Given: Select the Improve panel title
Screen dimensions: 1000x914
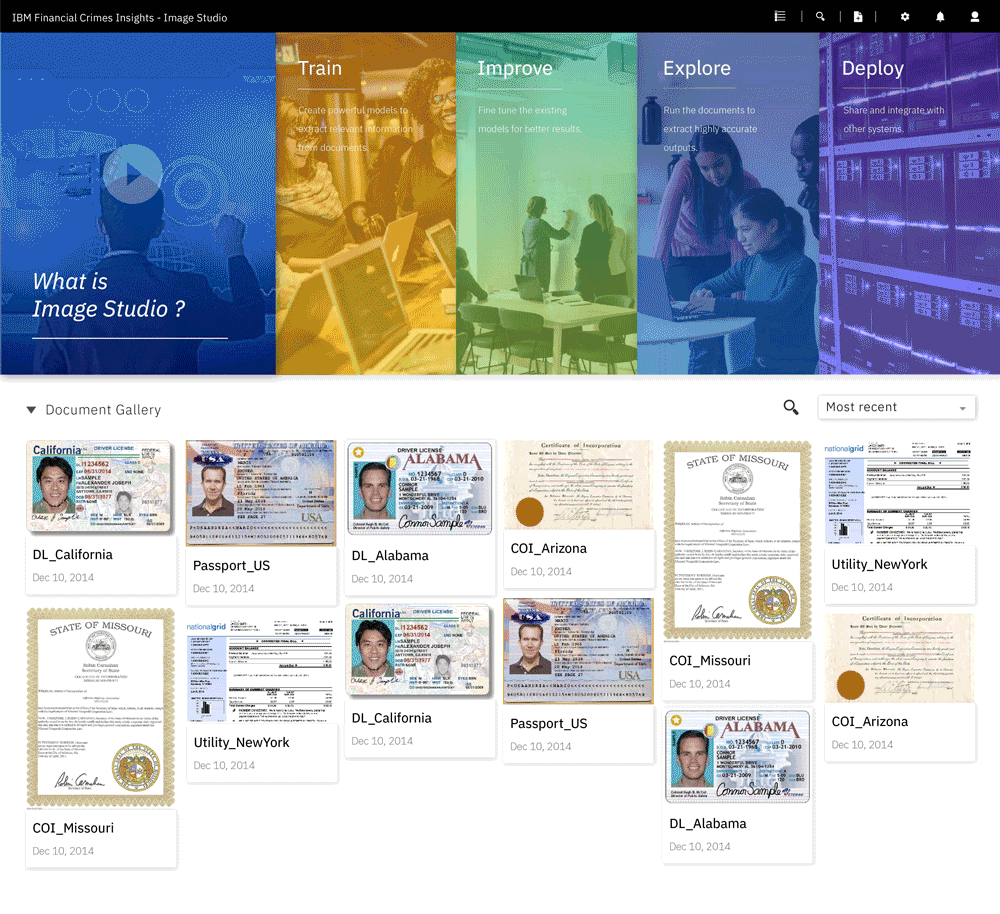Looking at the screenshot, I should point(515,68).
